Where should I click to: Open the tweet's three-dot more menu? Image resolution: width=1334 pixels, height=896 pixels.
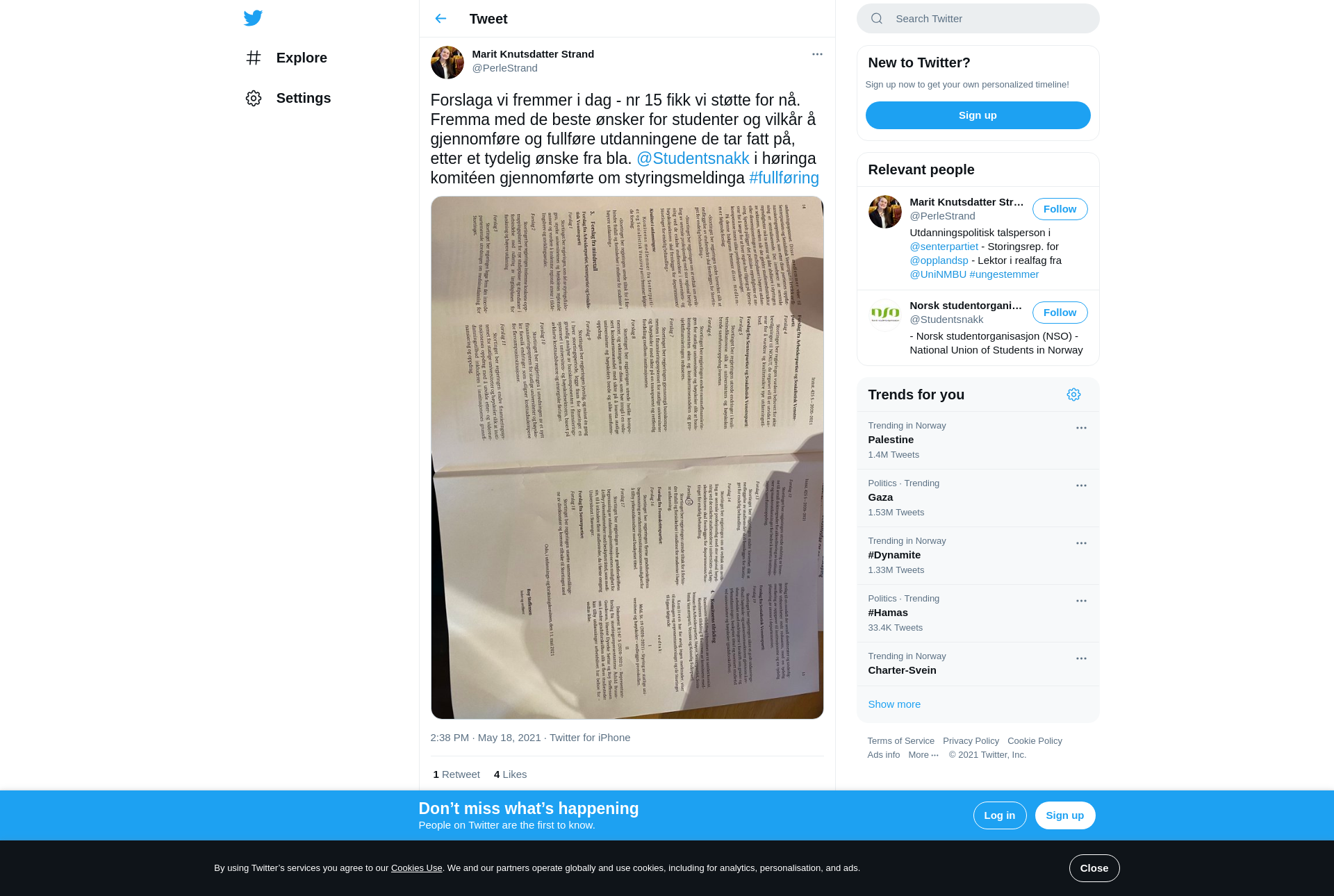(817, 54)
